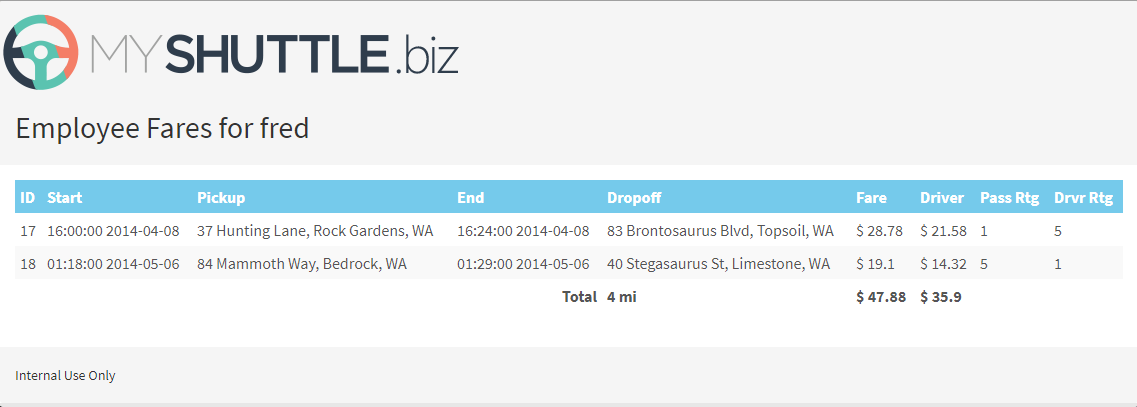Click the MYSHUTTLE.biz logo text
The height and width of the screenshot is (407, 1137).
point(275,54)
